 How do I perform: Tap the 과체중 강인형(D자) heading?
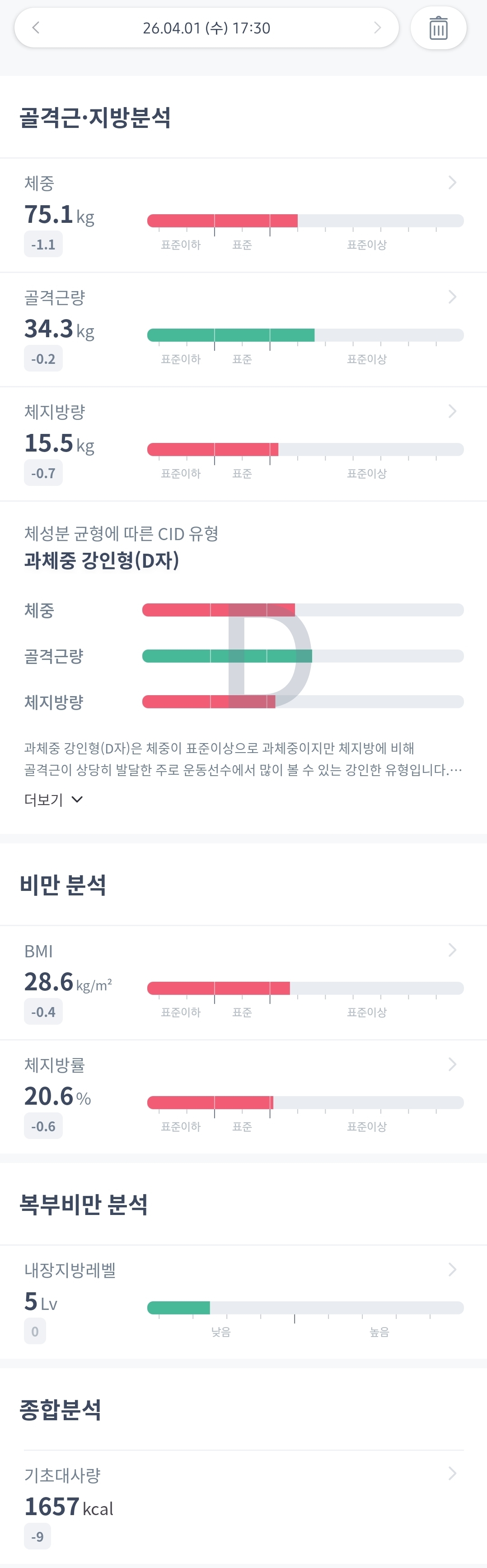[102, 560]
